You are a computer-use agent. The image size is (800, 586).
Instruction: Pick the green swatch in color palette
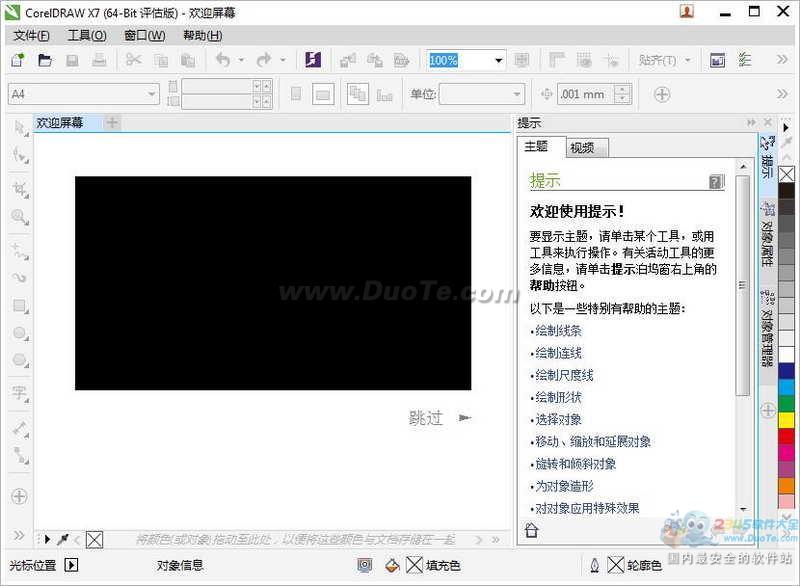786,403
